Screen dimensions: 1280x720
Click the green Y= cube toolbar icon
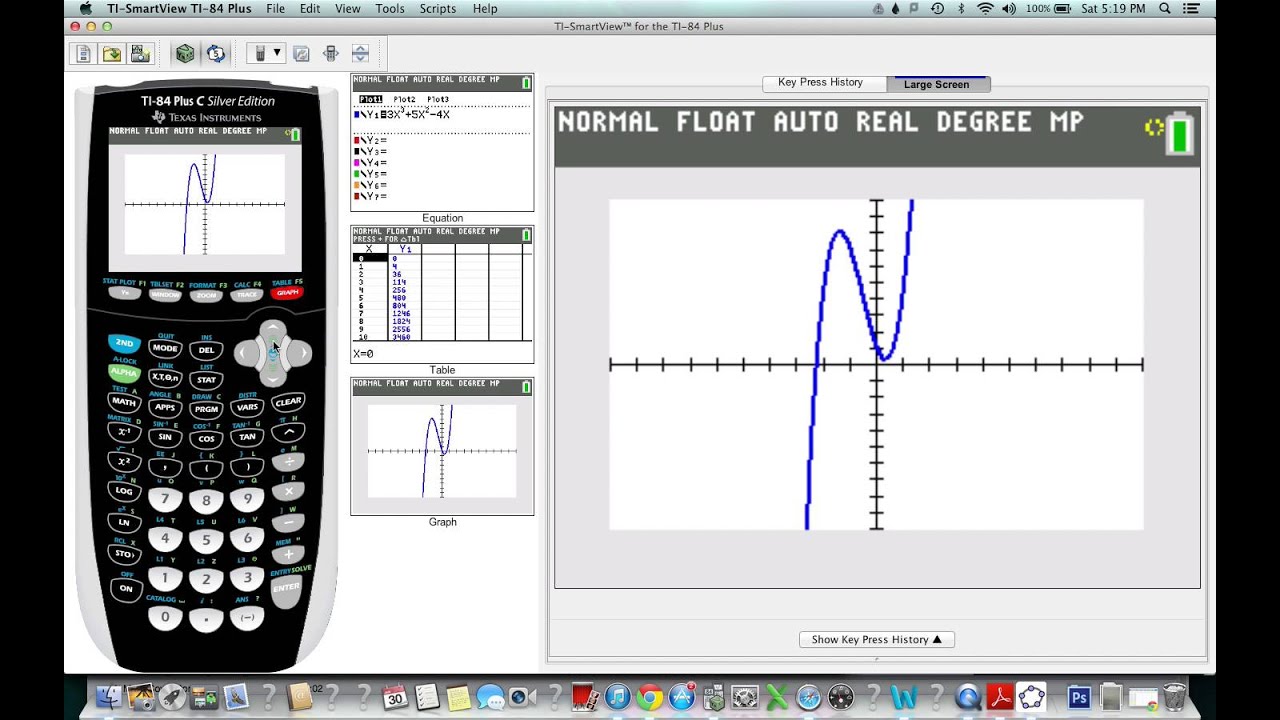click(185, 53)
